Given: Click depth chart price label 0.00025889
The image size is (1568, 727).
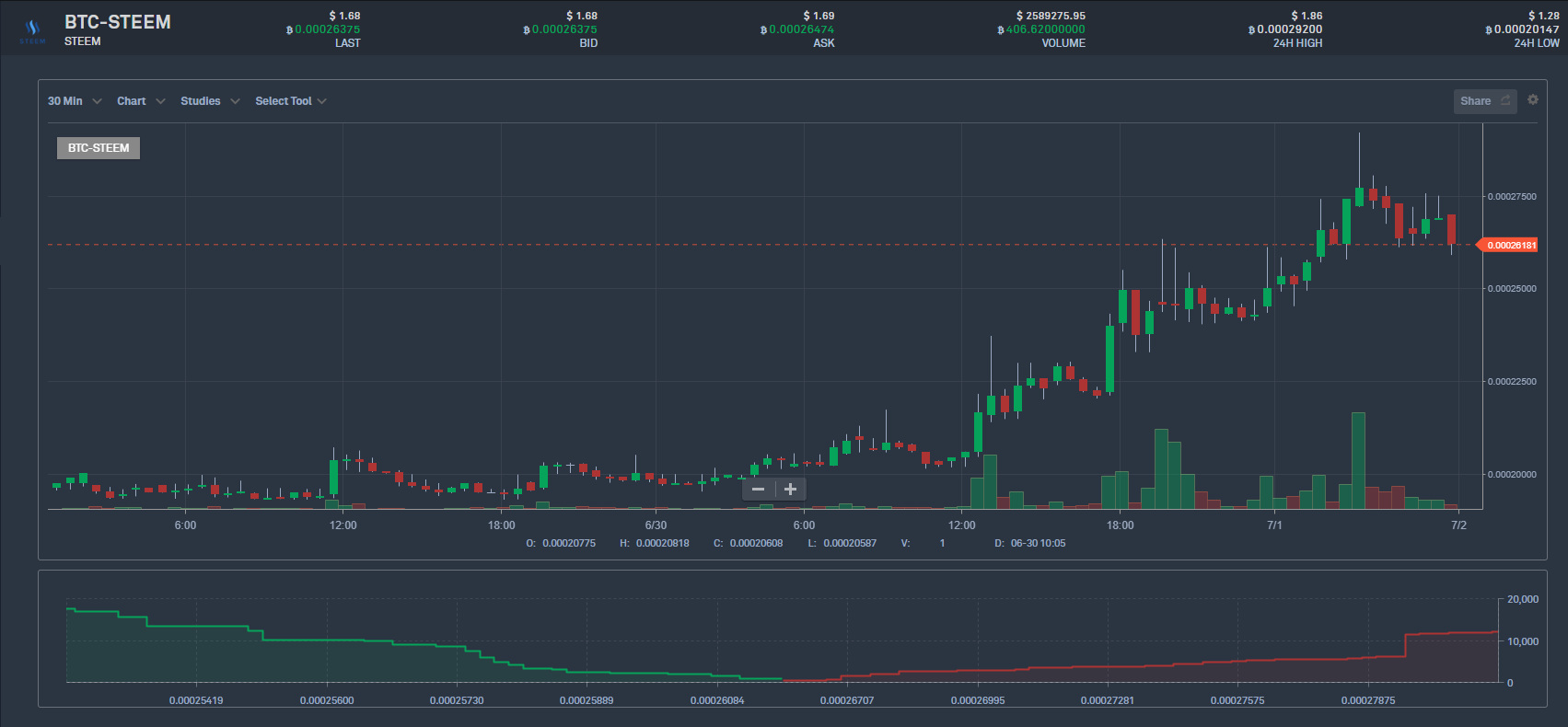Looking at the screenshot, I should coord(587,700).
